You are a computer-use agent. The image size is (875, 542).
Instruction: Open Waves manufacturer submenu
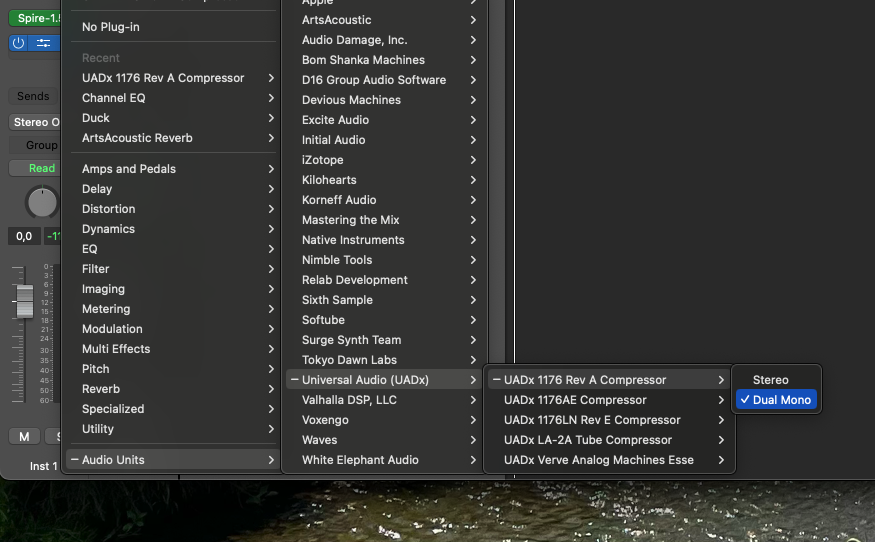(x=384, y=440)
